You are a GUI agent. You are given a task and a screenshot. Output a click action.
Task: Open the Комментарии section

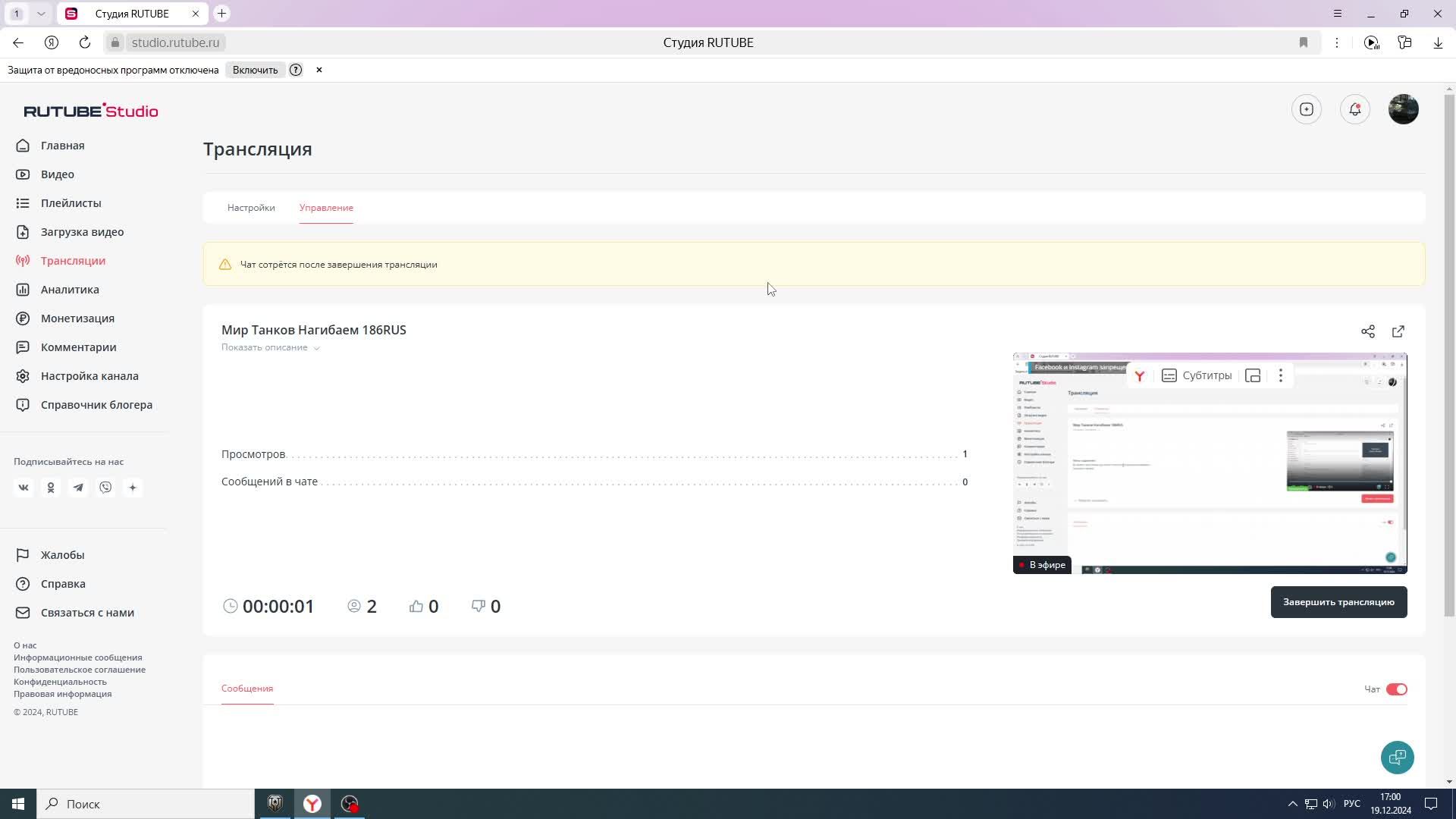pos(66,347)
